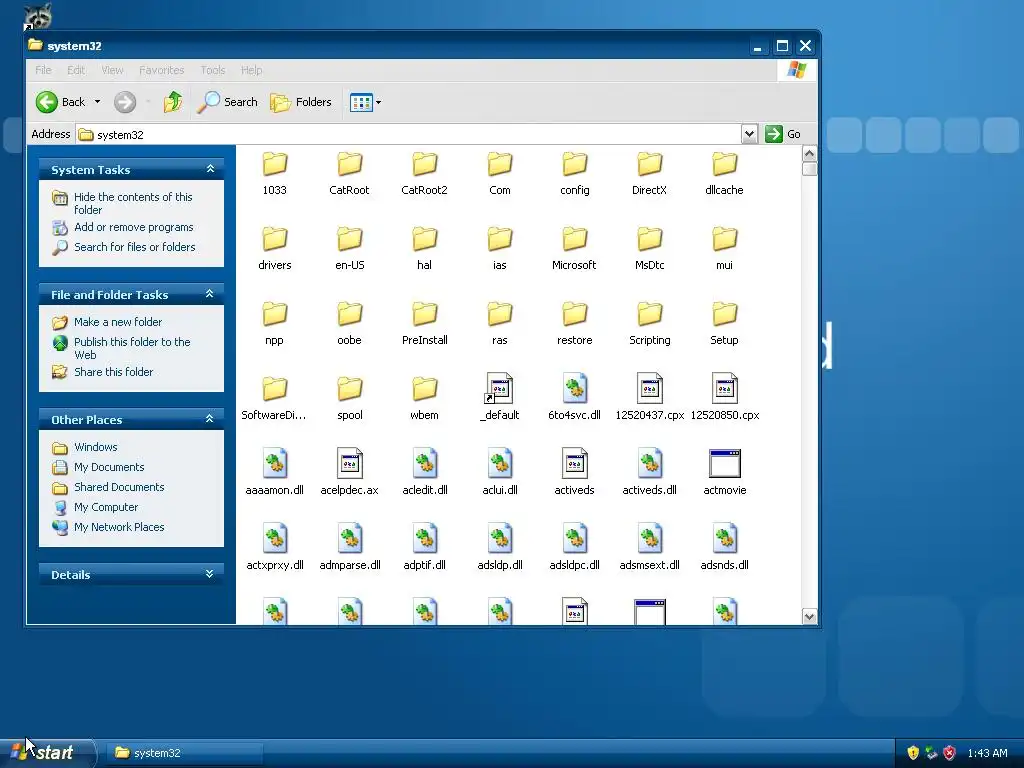Select the aaaamon.dll file
This screenshot has height=768, width=1024.
[x=275, y=473]
